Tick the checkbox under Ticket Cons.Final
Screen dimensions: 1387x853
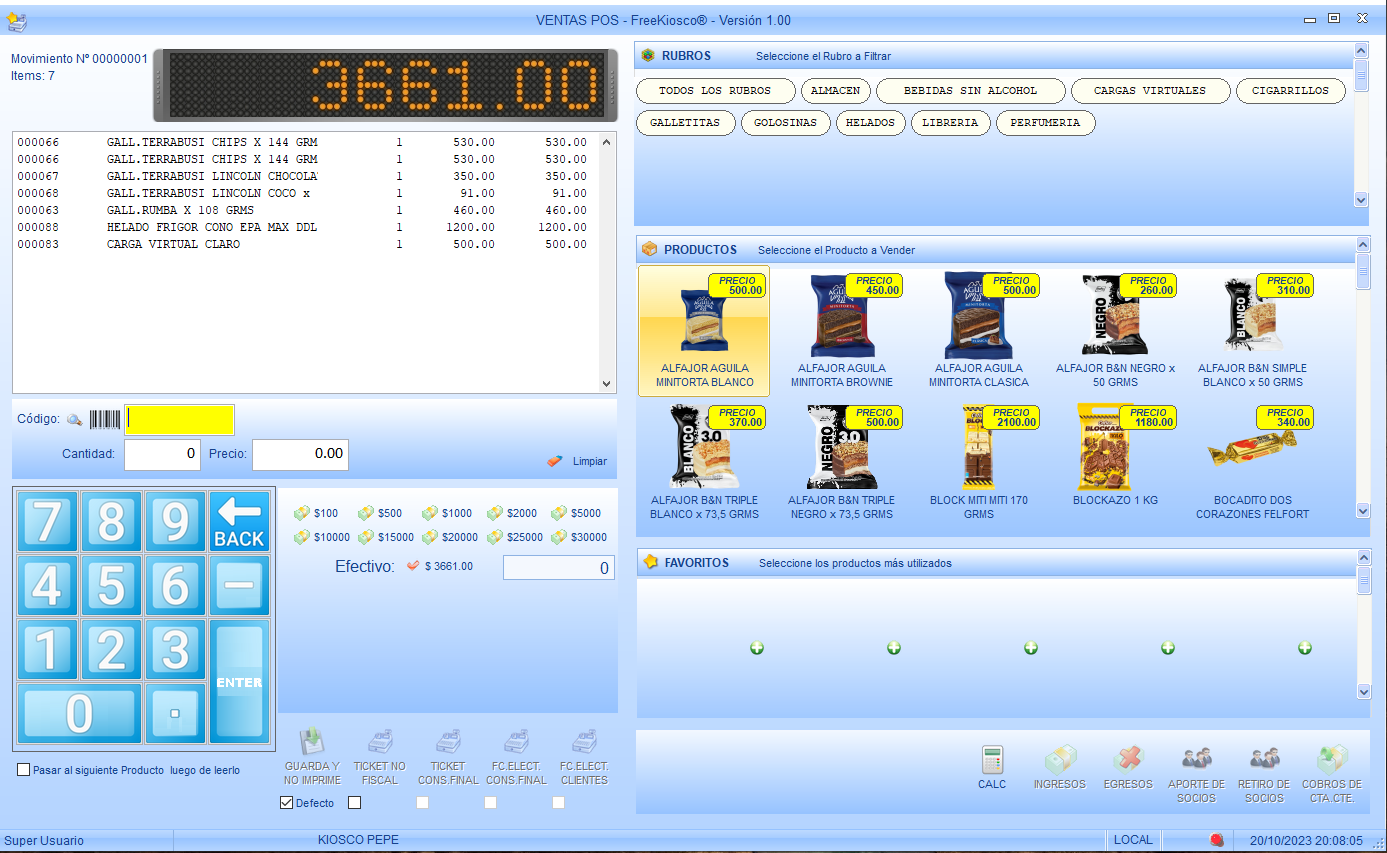click(x=422, y=802)
